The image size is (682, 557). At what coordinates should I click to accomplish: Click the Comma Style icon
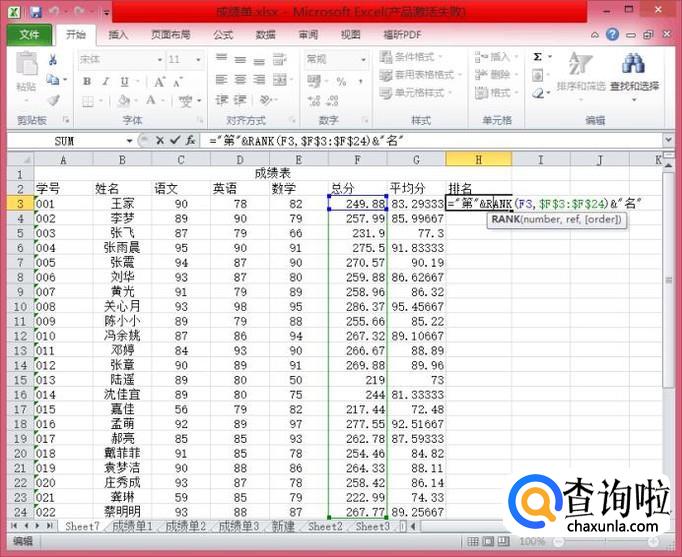coord(361,81)
